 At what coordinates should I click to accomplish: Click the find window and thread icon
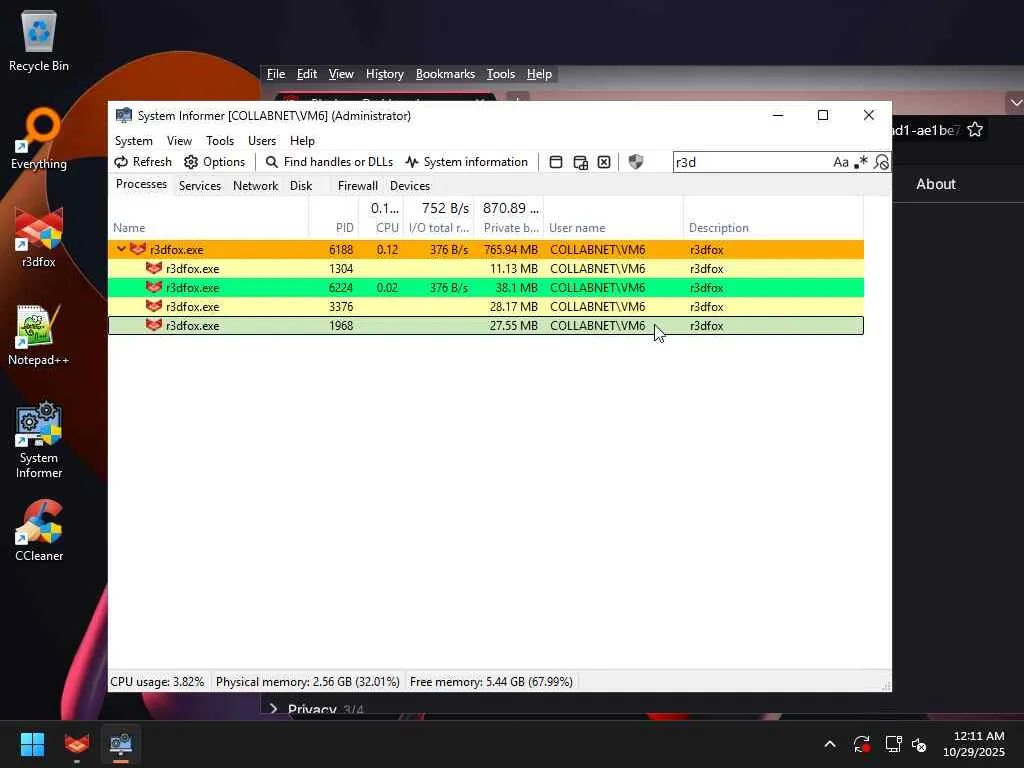(580, 162)
